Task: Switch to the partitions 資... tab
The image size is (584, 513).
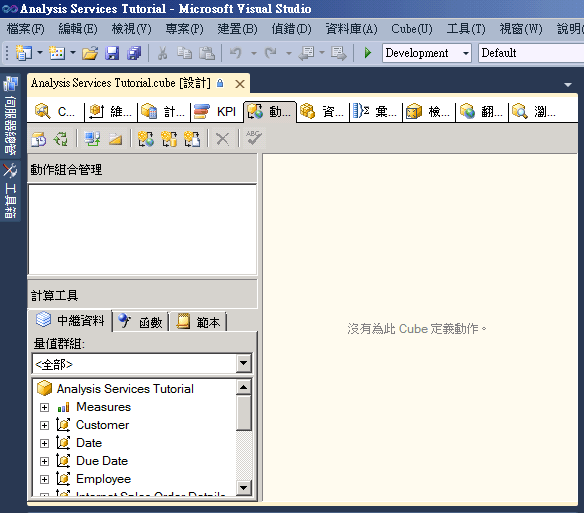Action: 323,111
